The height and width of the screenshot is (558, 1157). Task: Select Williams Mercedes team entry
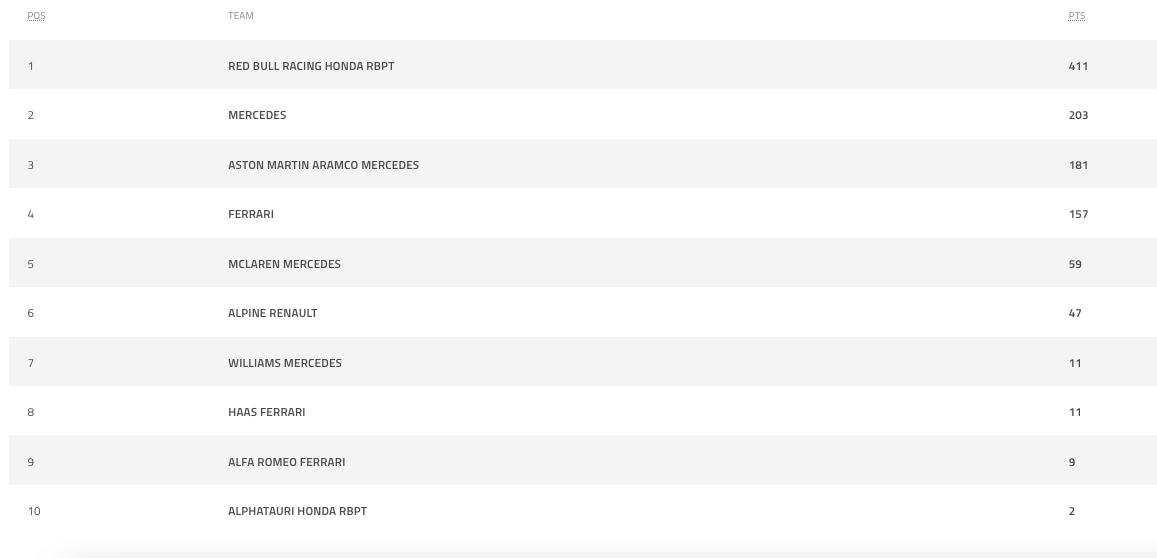pyautogui.click(x=285, y=363)
